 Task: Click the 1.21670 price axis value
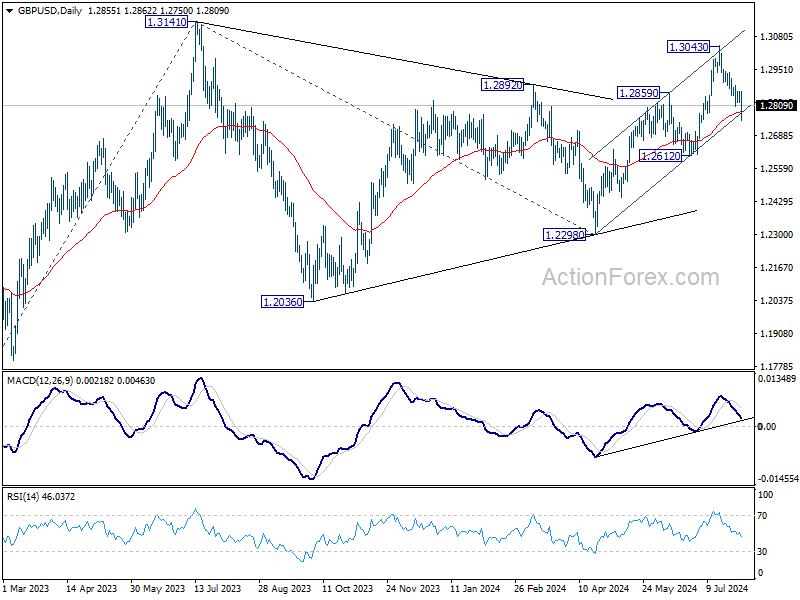776,267
